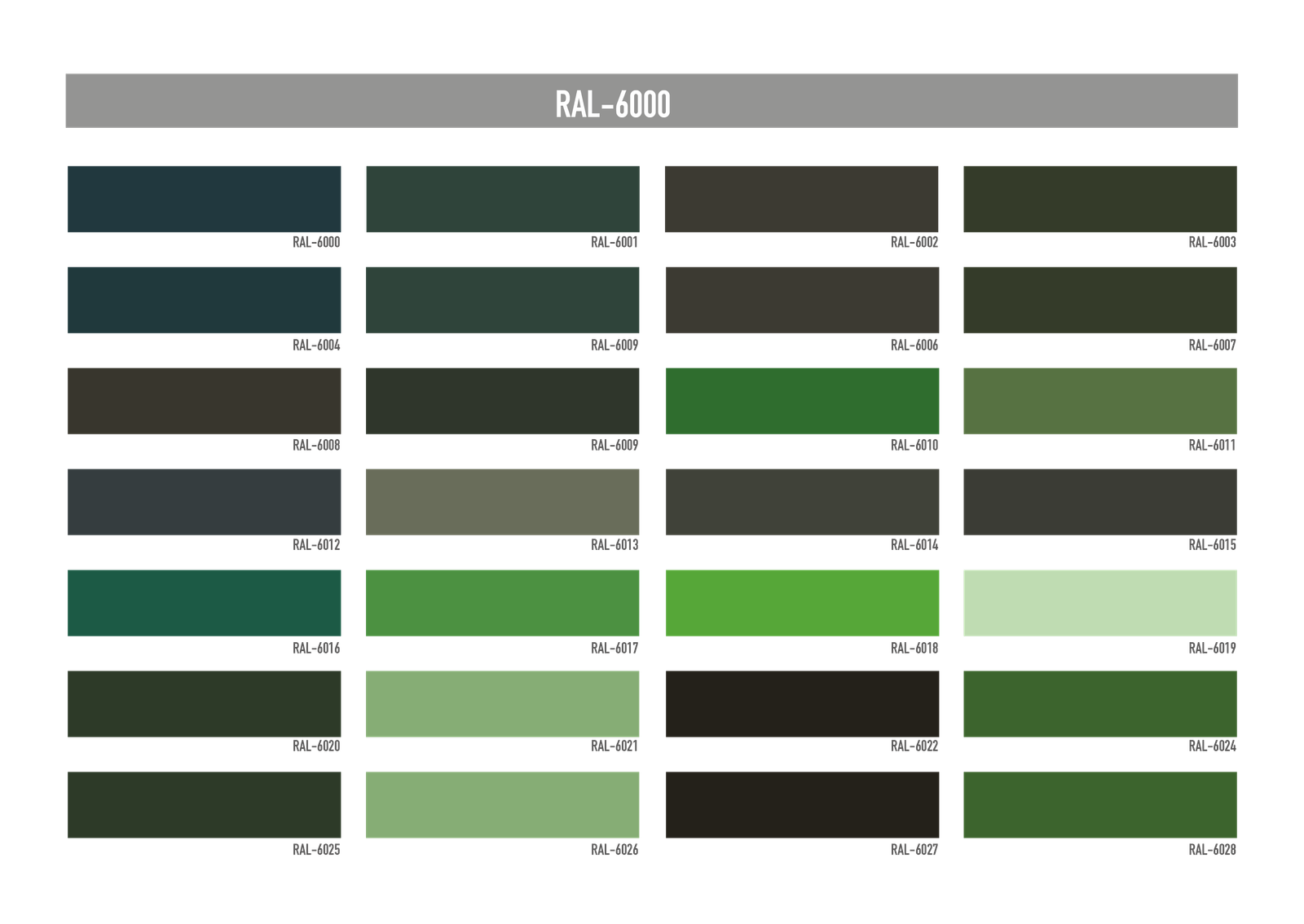Click the RAL-6003 text label

coord(1213,242)
